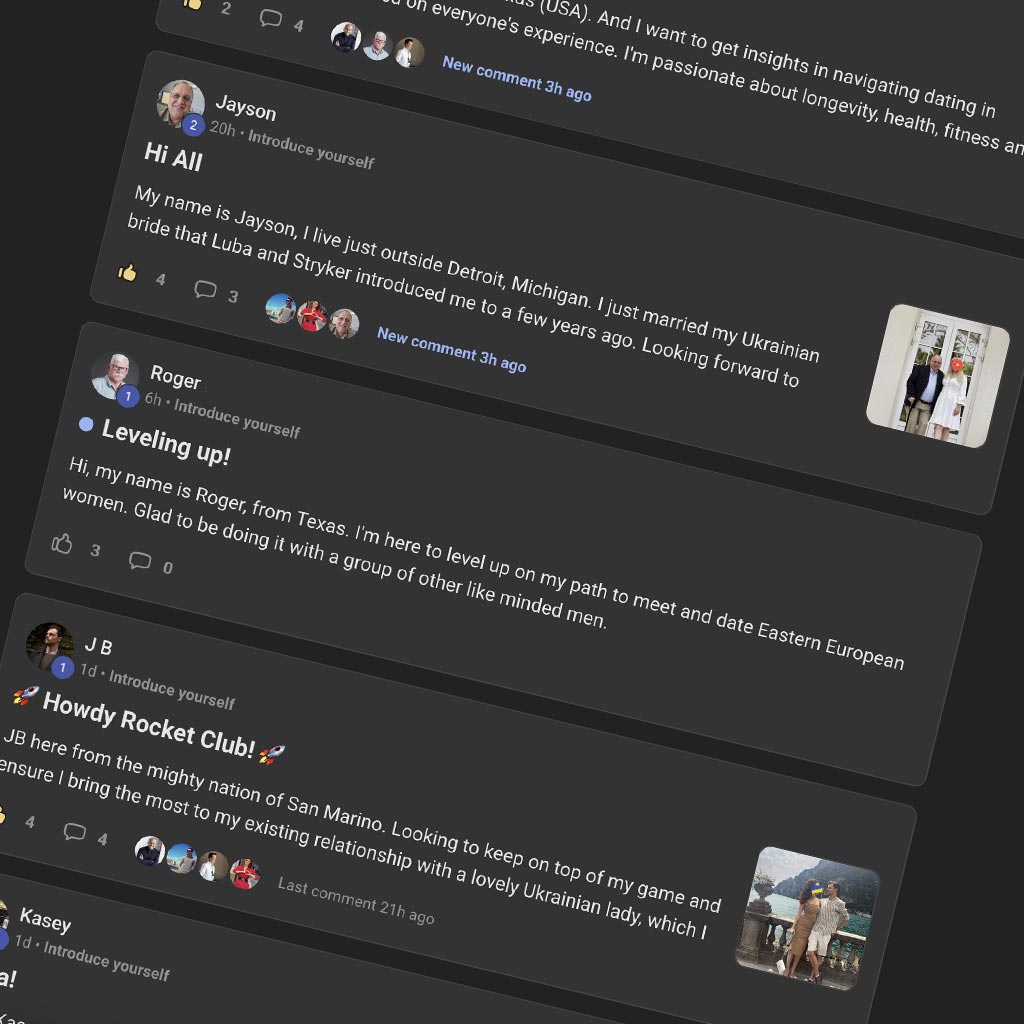Open comment icon on Roger's post

[140, 560]
